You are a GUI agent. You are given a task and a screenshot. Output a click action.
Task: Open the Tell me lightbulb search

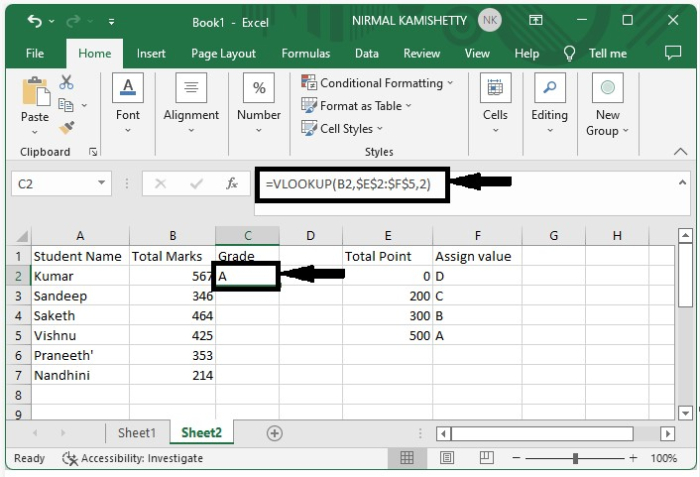(569, 54)
